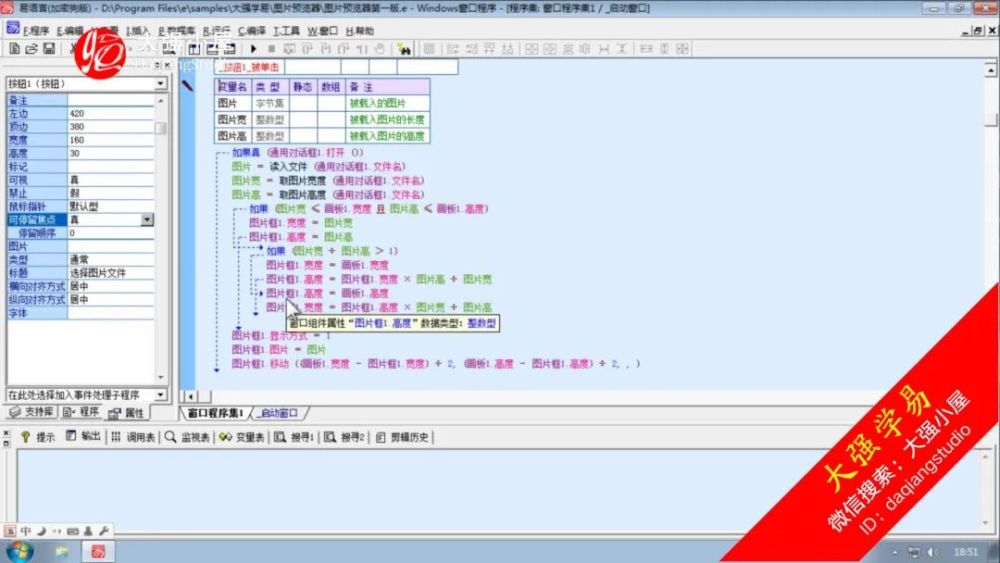
Task: Select the 窗口程序集1 editor tab
Action: 215,413
